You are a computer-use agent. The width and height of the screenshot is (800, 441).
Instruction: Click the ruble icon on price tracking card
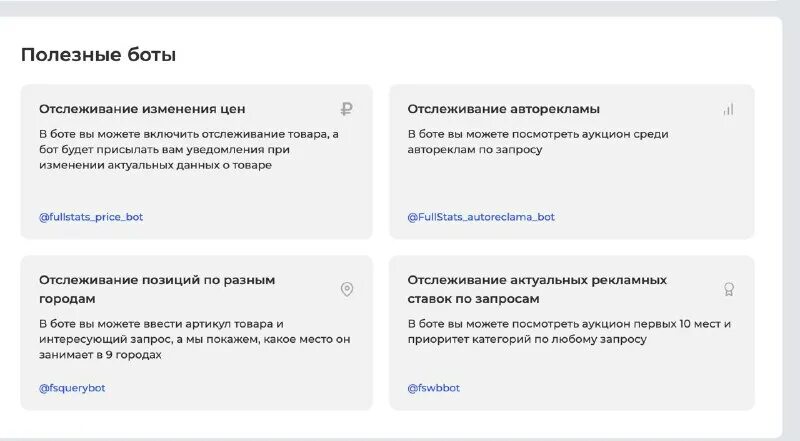346,110
